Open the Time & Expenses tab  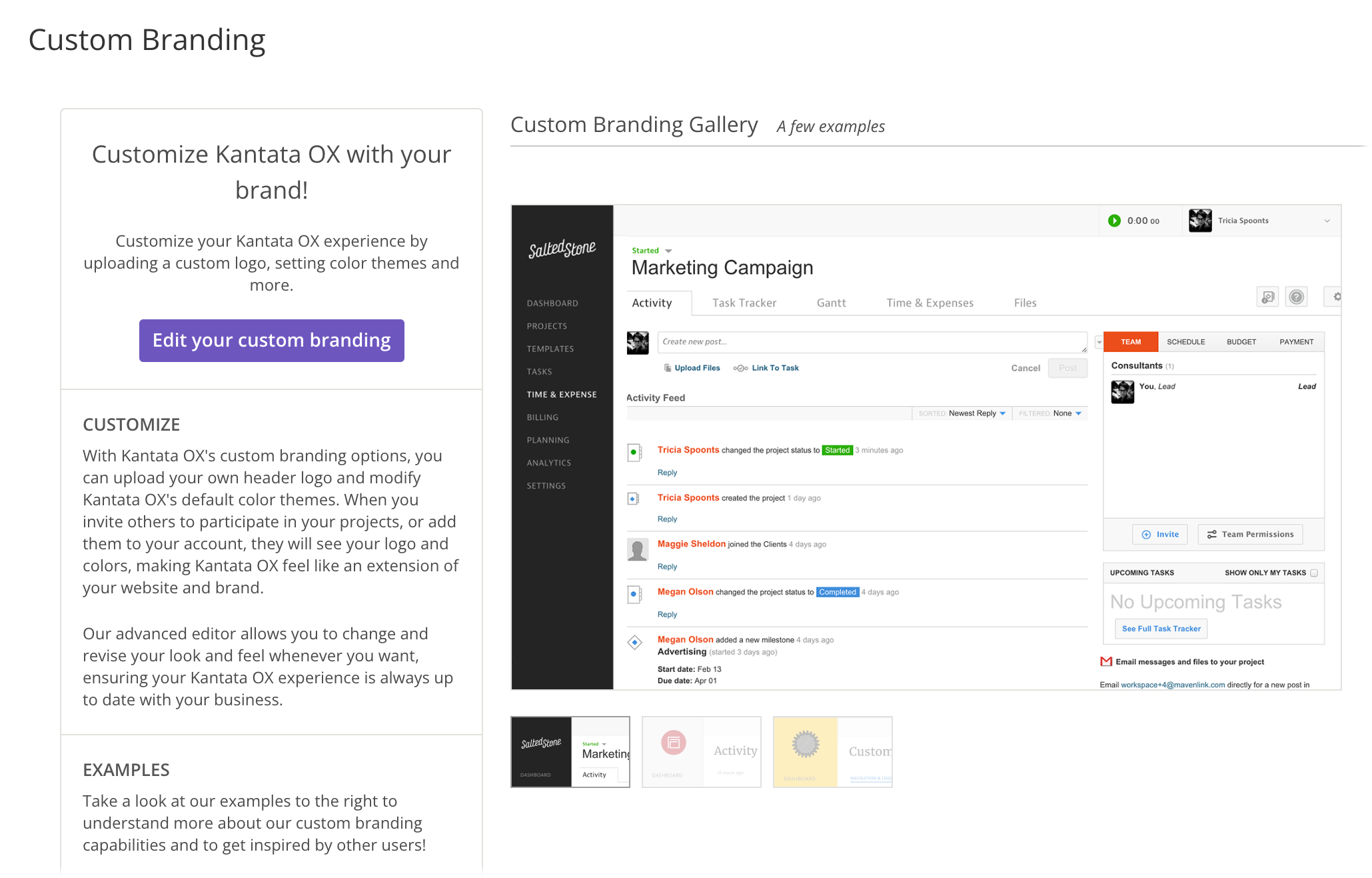[930, 303]
